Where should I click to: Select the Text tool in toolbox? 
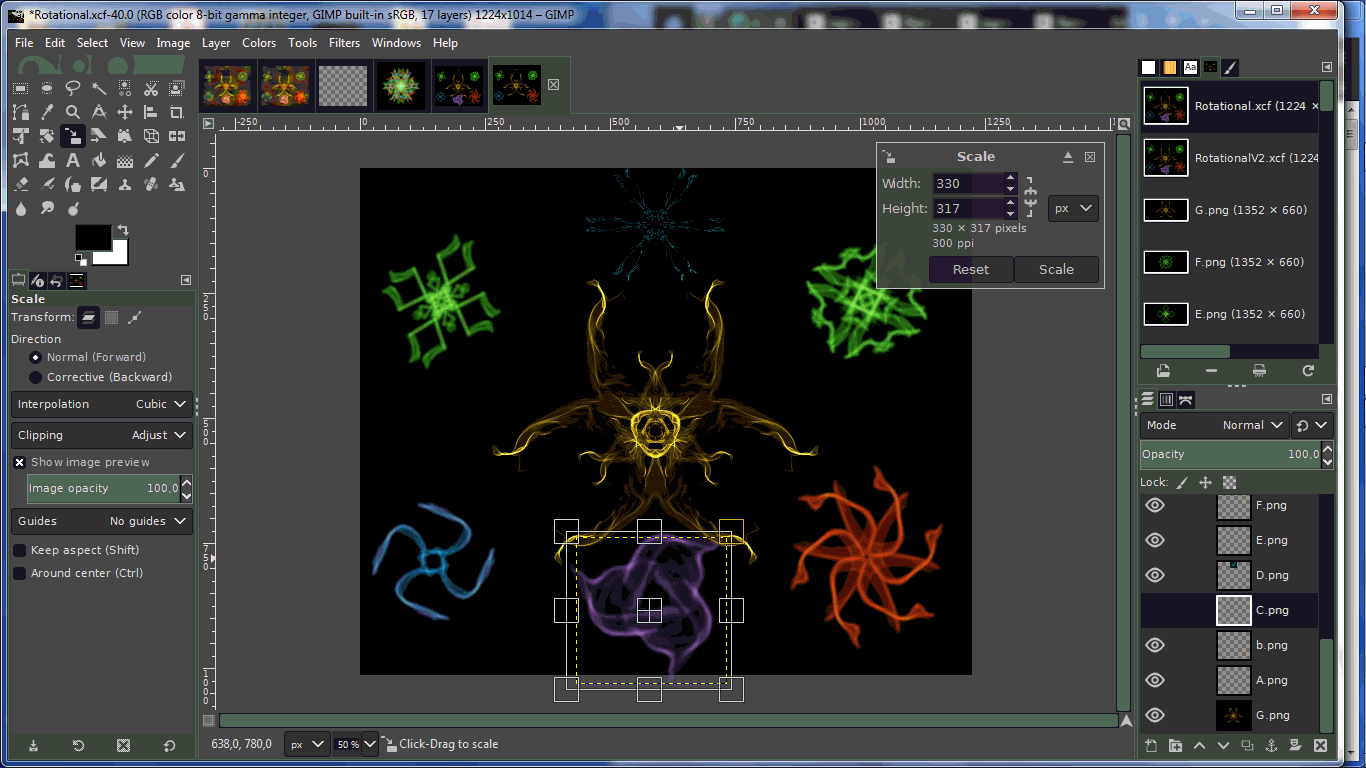tap(73, 160)
